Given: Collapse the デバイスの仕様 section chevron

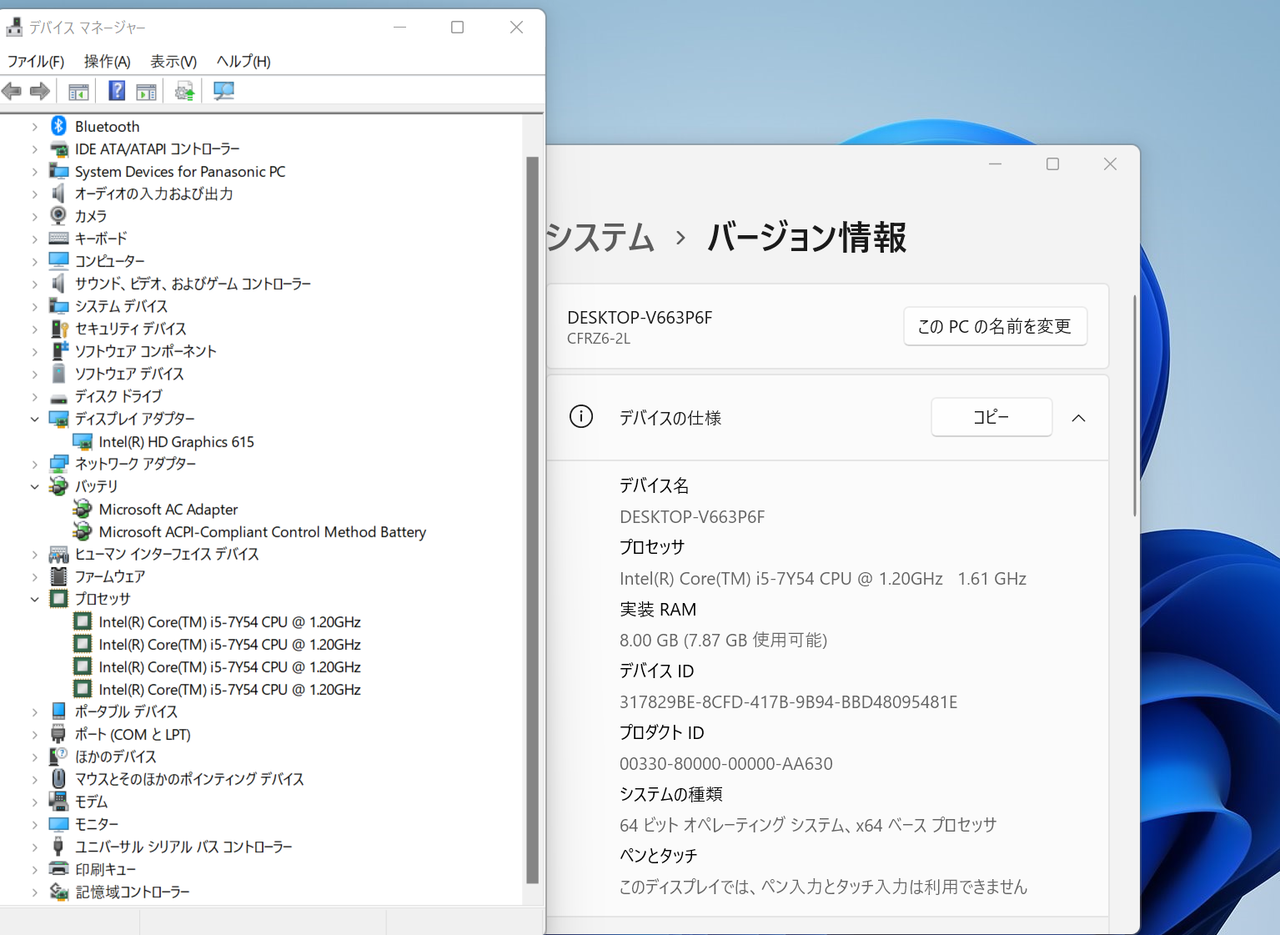Looking at the screenshot, I should tap(1078, 418).
